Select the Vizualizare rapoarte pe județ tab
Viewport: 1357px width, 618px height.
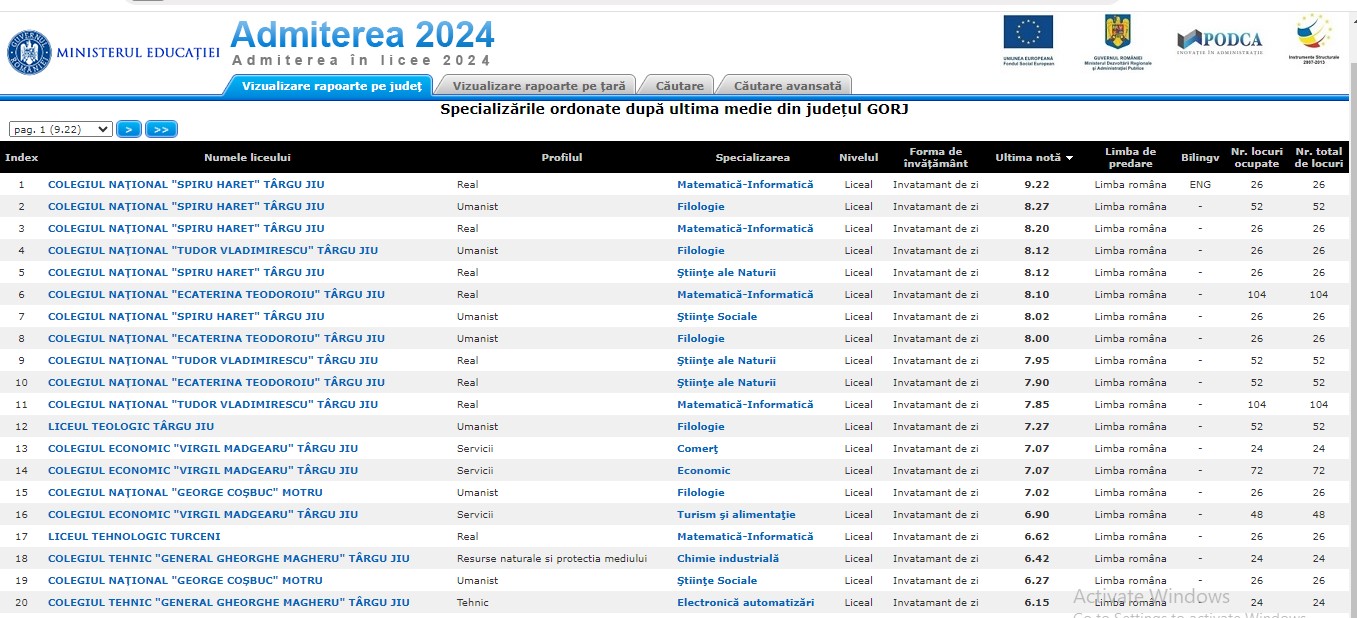331,86
